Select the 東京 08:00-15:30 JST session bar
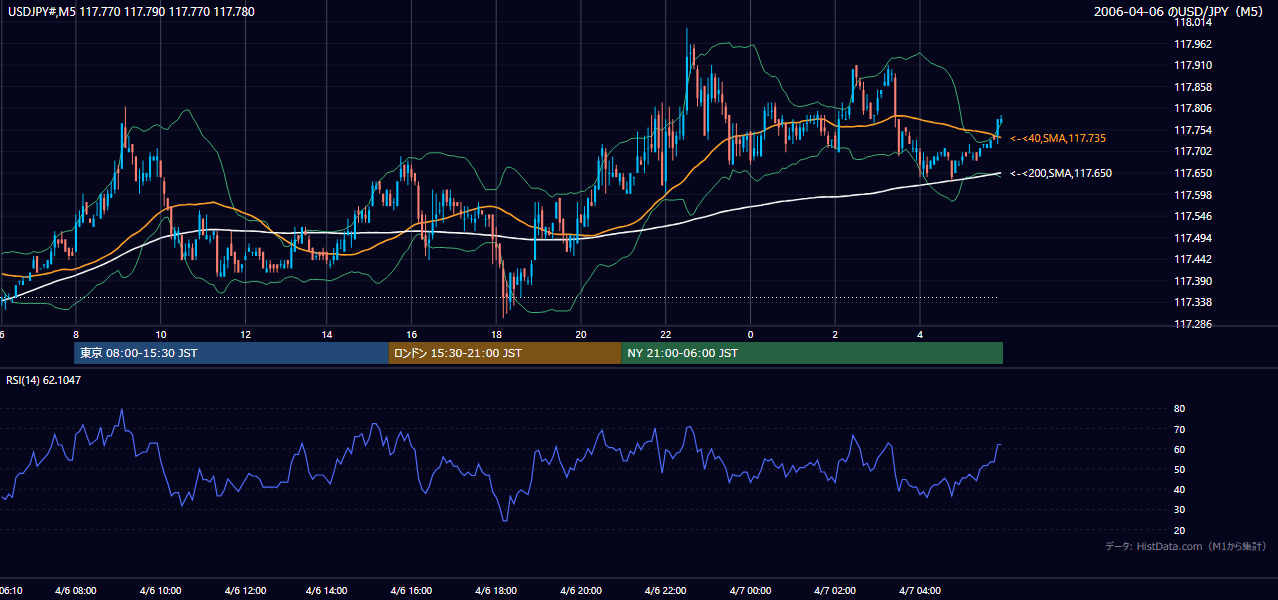 pyautogui.click(x=231, y=353)
